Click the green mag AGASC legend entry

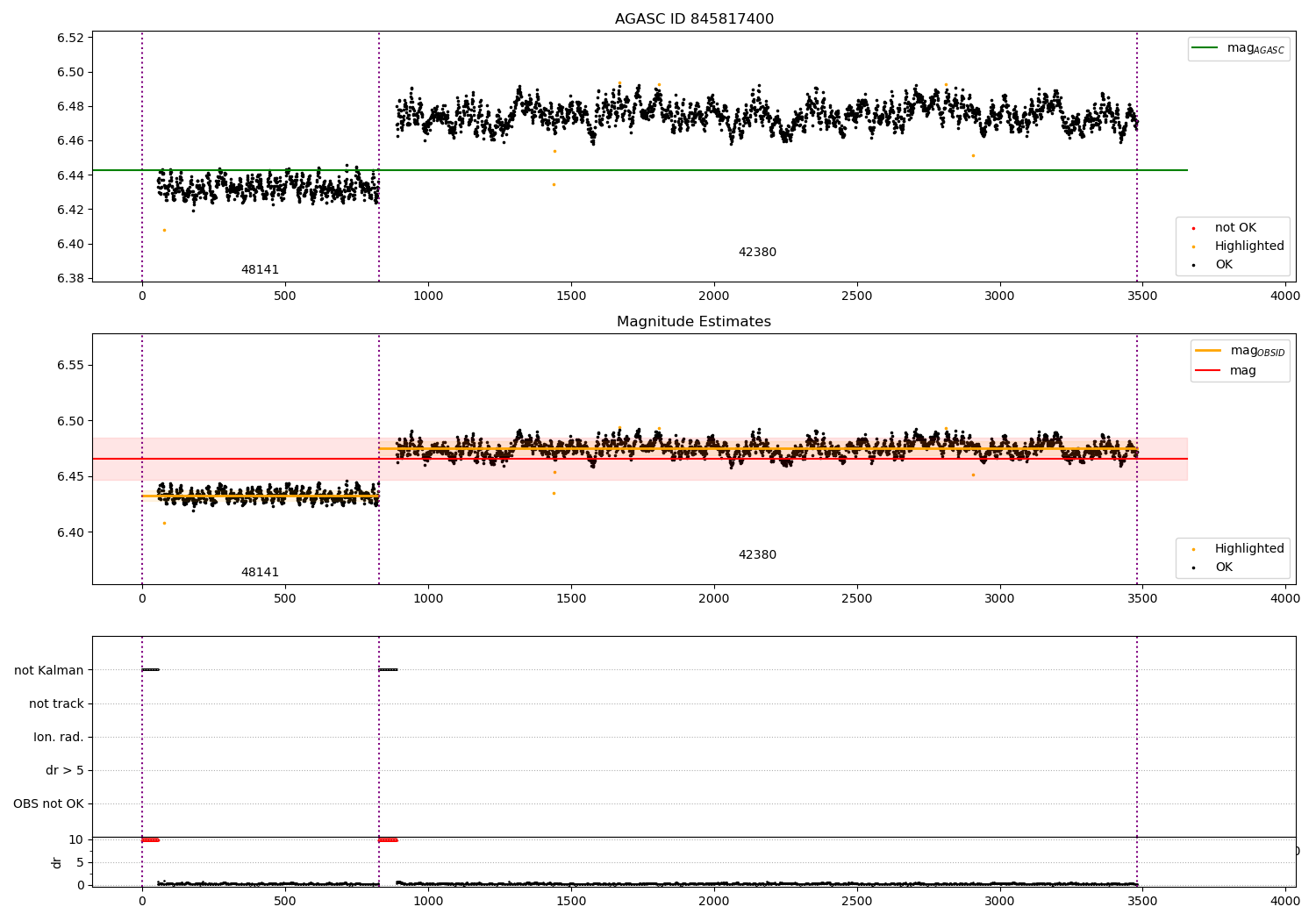pyautogui.click(x=1238, y=49)
